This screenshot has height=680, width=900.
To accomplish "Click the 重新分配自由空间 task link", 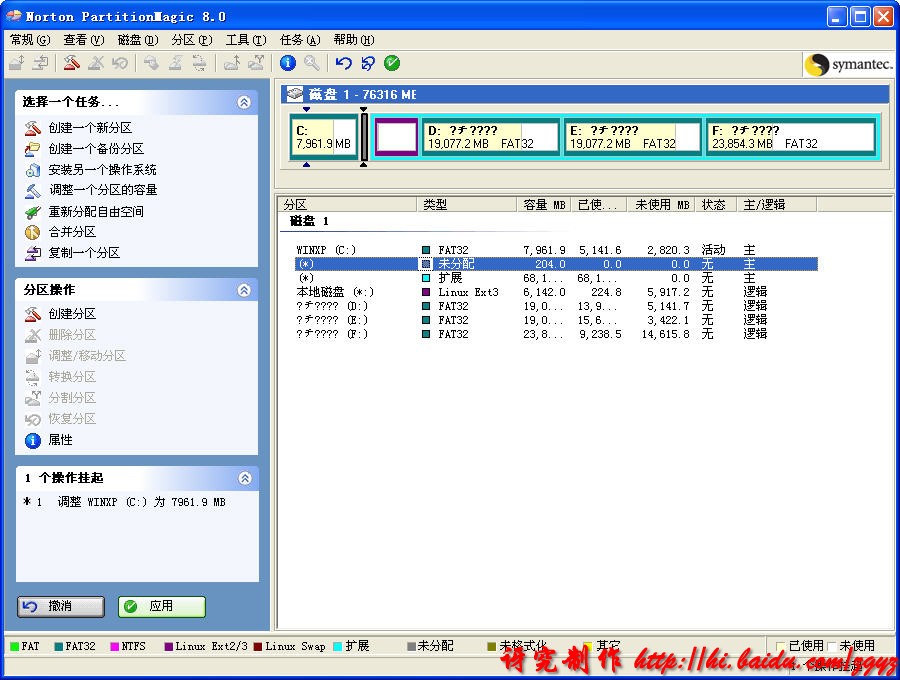I will pos(96,212).
